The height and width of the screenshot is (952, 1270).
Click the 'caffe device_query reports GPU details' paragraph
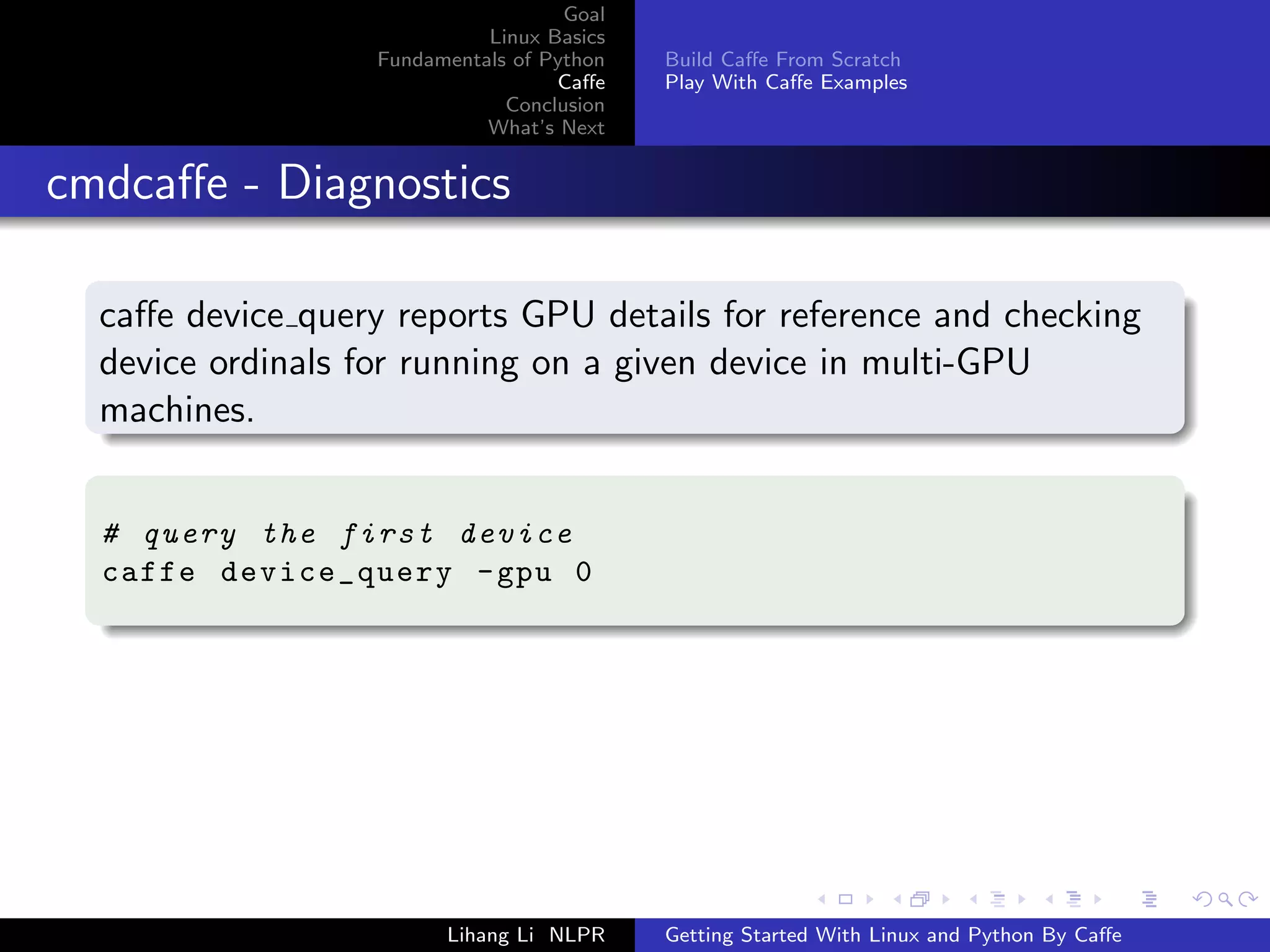[x=620, y=362]
